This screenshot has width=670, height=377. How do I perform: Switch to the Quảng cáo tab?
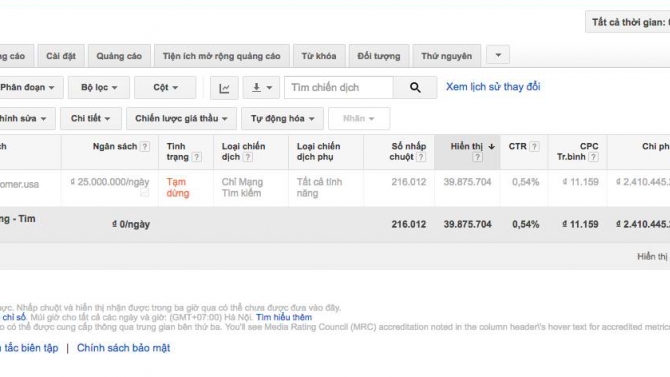(x=119, y=56)
